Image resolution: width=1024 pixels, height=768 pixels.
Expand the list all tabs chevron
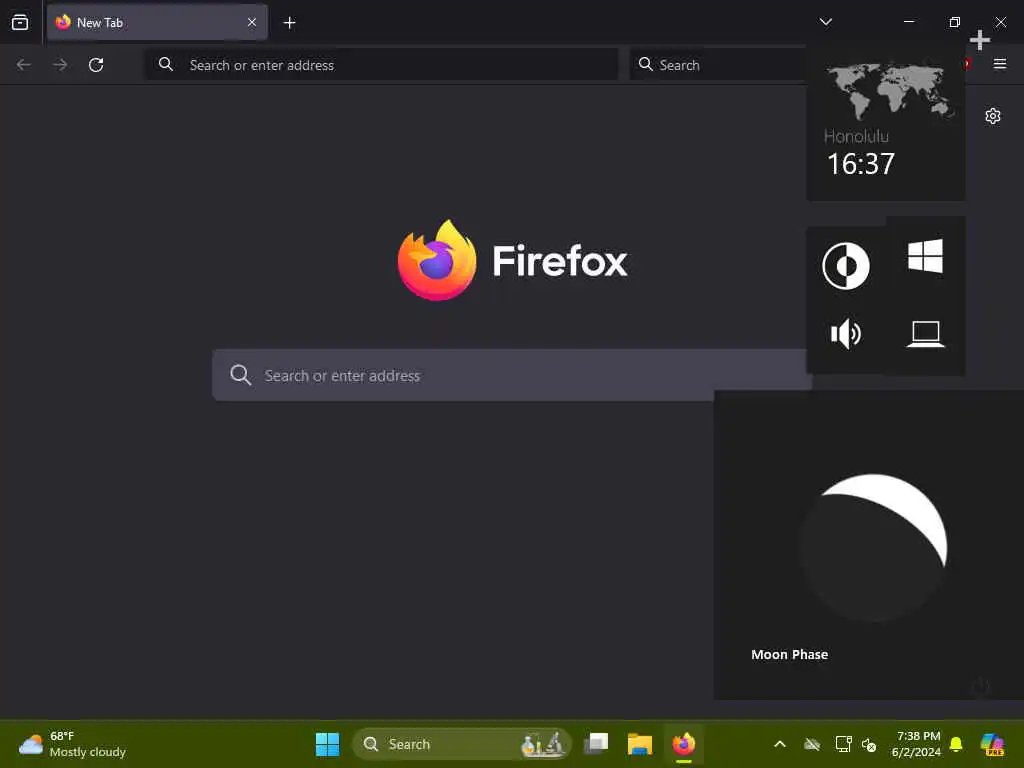point(825,22)
